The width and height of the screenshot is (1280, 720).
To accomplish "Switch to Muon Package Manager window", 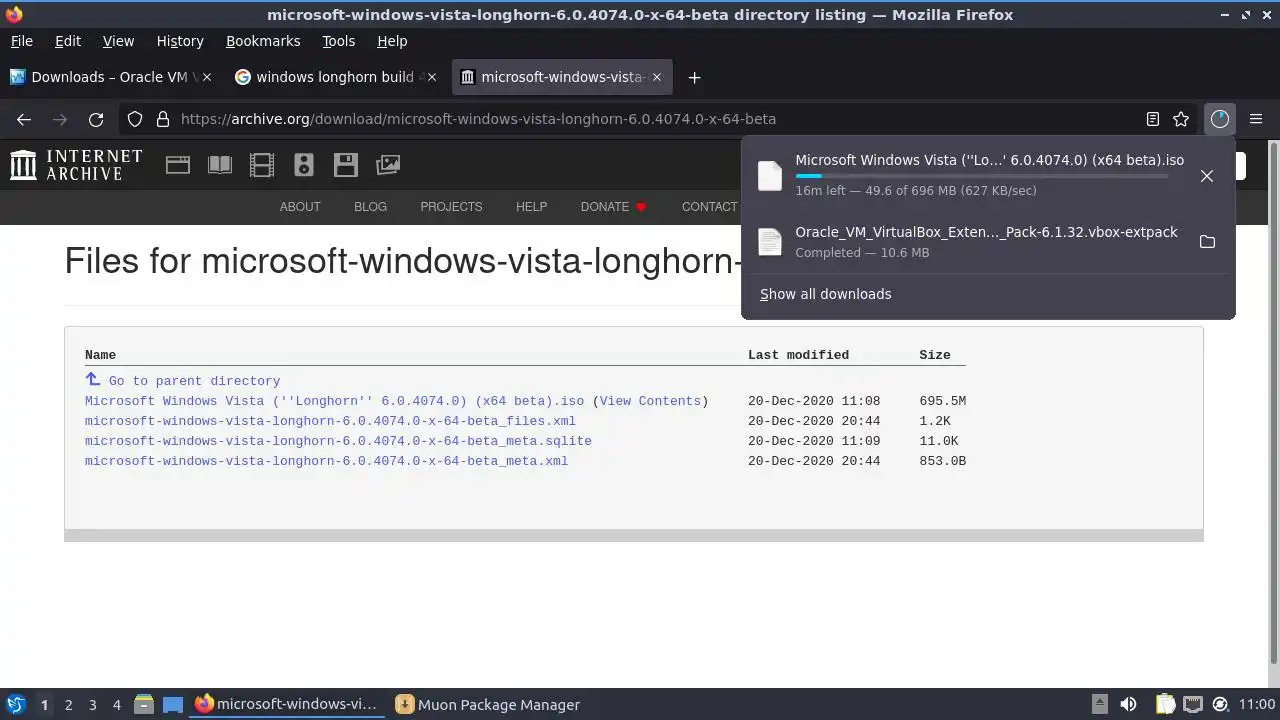I will coord(488,705).
